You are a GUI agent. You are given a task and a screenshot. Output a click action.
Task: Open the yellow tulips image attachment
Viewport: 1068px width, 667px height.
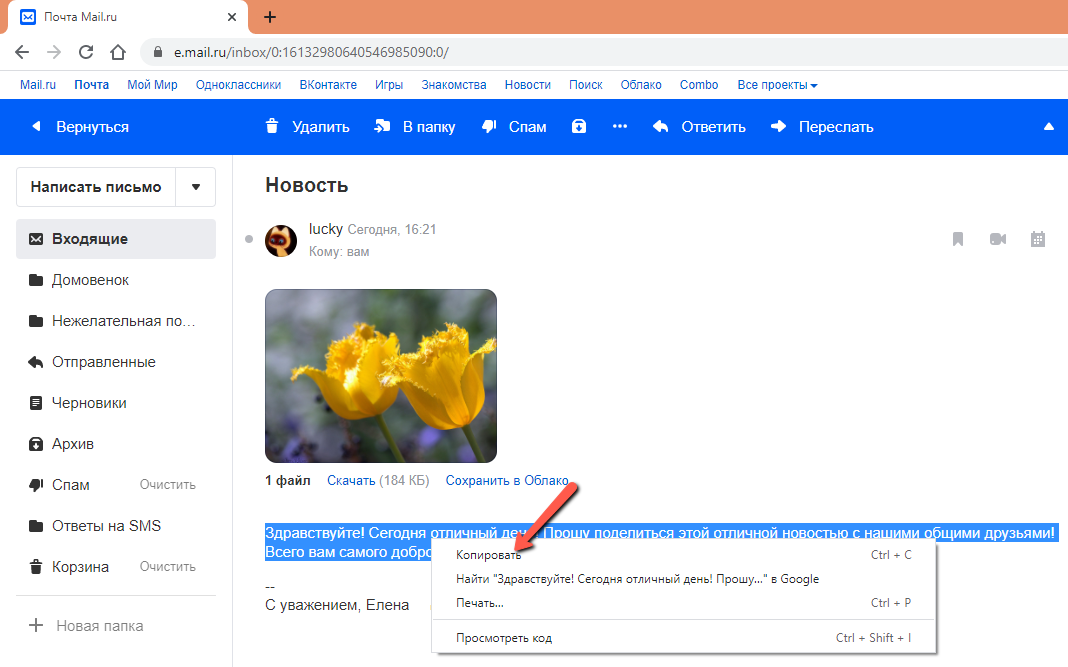click(x=380, y=376)
